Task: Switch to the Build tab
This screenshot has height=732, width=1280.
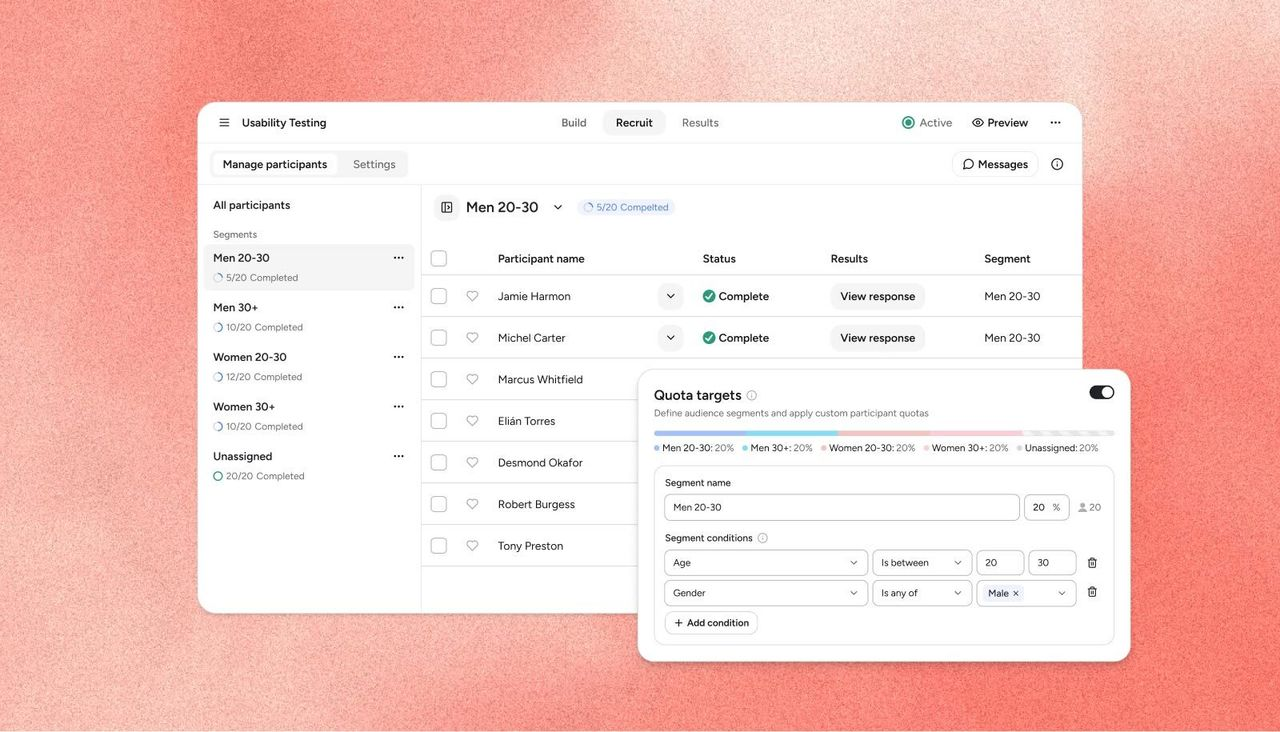Action: point(574,123)
